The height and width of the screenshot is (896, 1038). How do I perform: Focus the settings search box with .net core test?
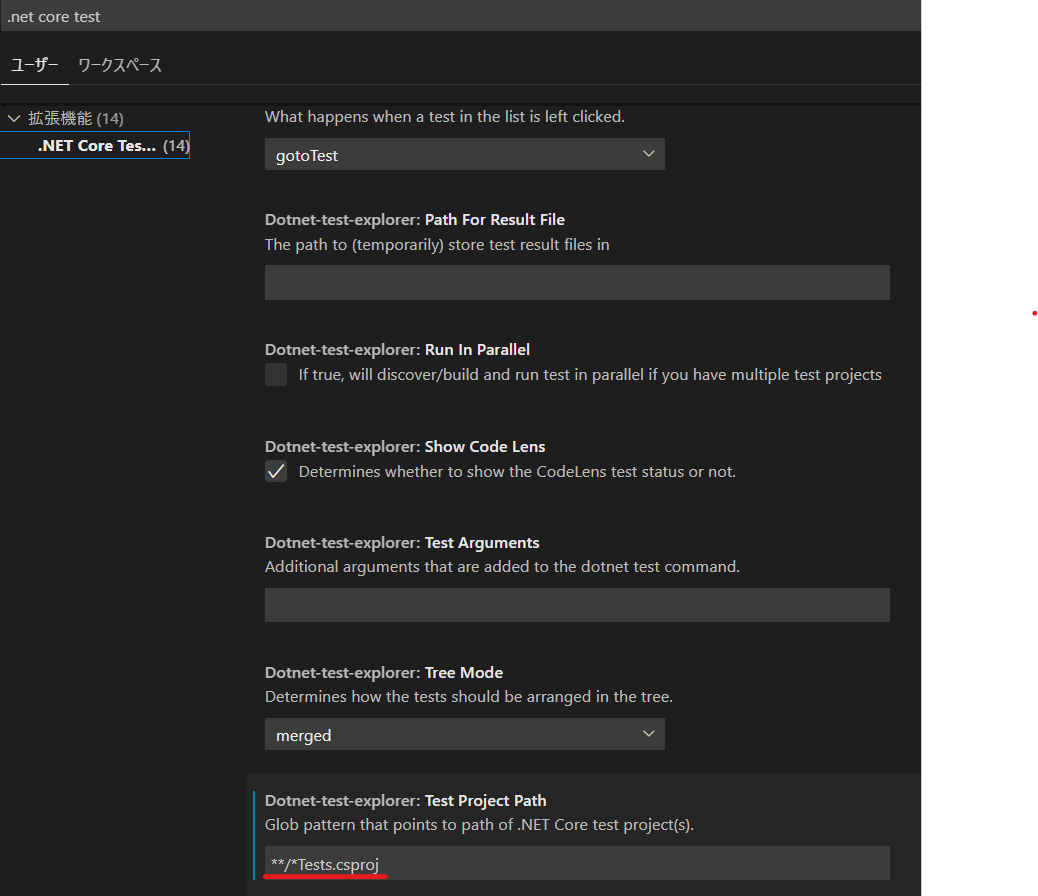[x=460, y=16]
